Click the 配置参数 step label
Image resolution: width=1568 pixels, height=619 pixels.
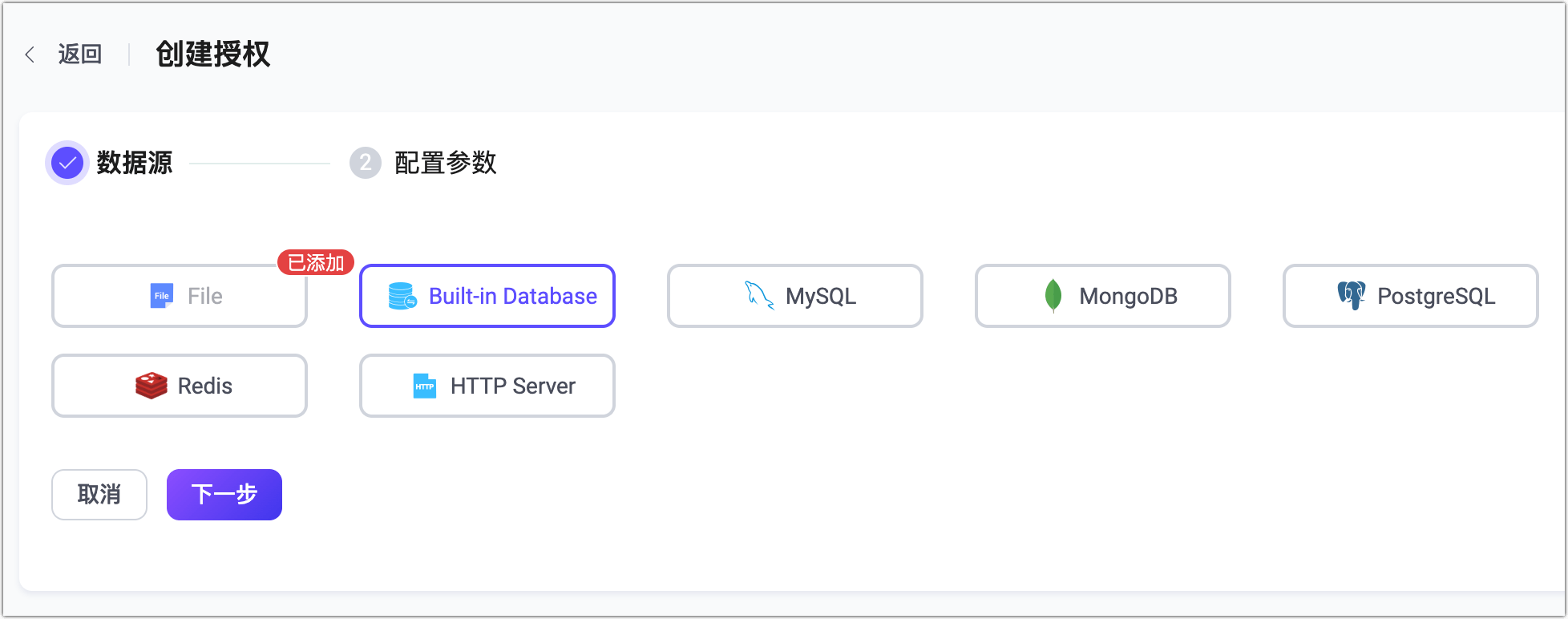[446, 163]
